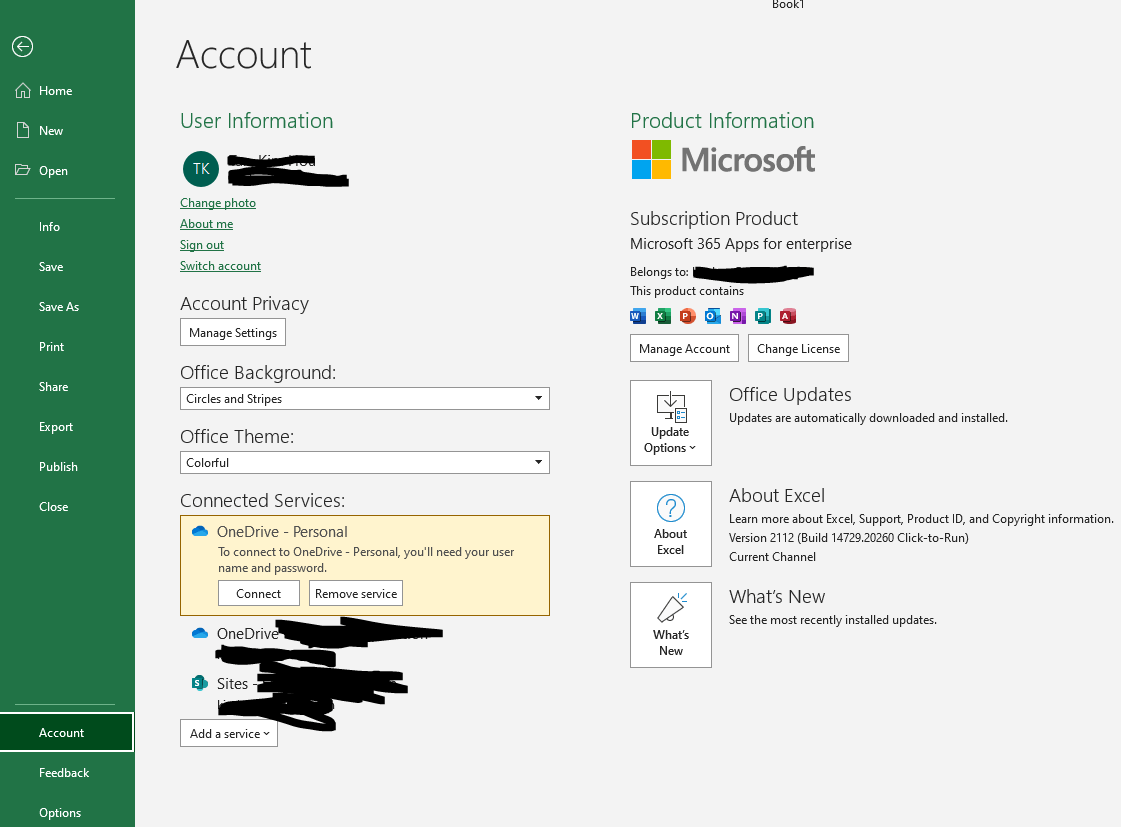Open the Add a service dropdown

229,733
